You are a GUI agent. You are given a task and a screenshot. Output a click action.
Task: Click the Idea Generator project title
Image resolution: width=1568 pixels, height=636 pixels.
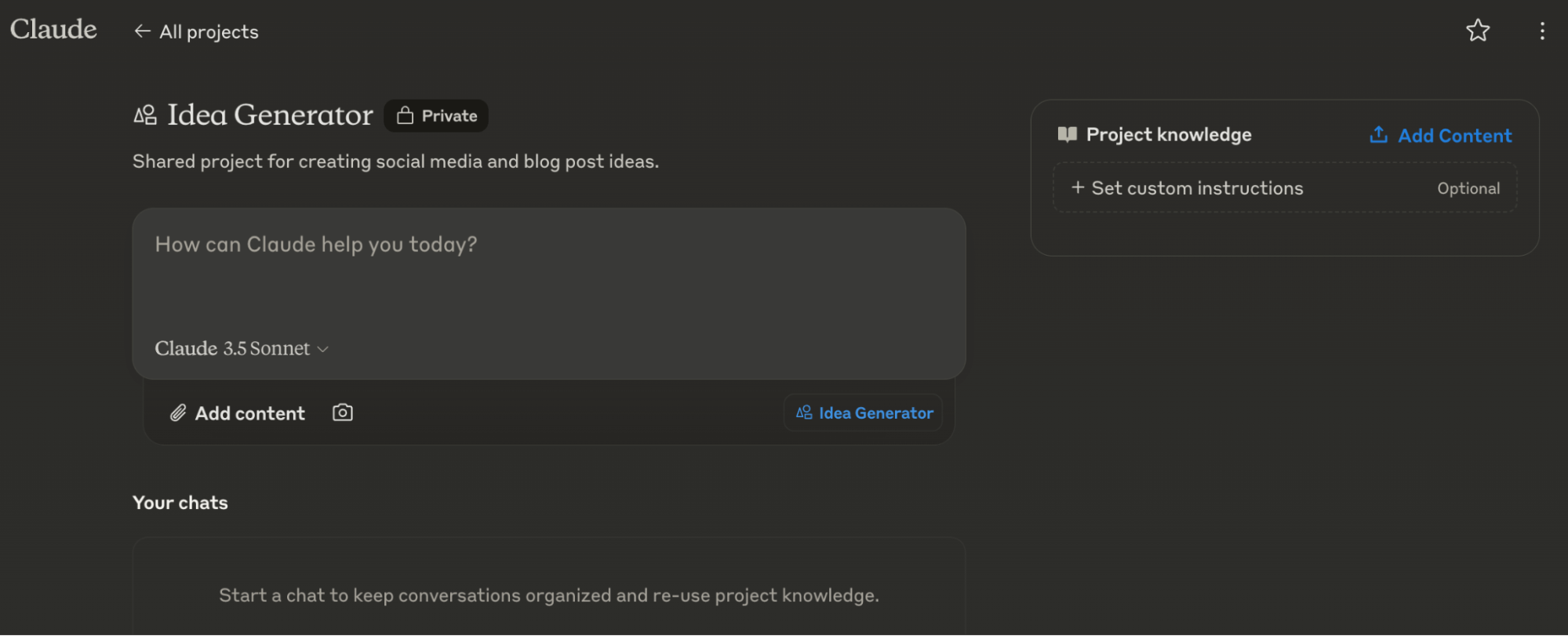click(x=270, y=115)
